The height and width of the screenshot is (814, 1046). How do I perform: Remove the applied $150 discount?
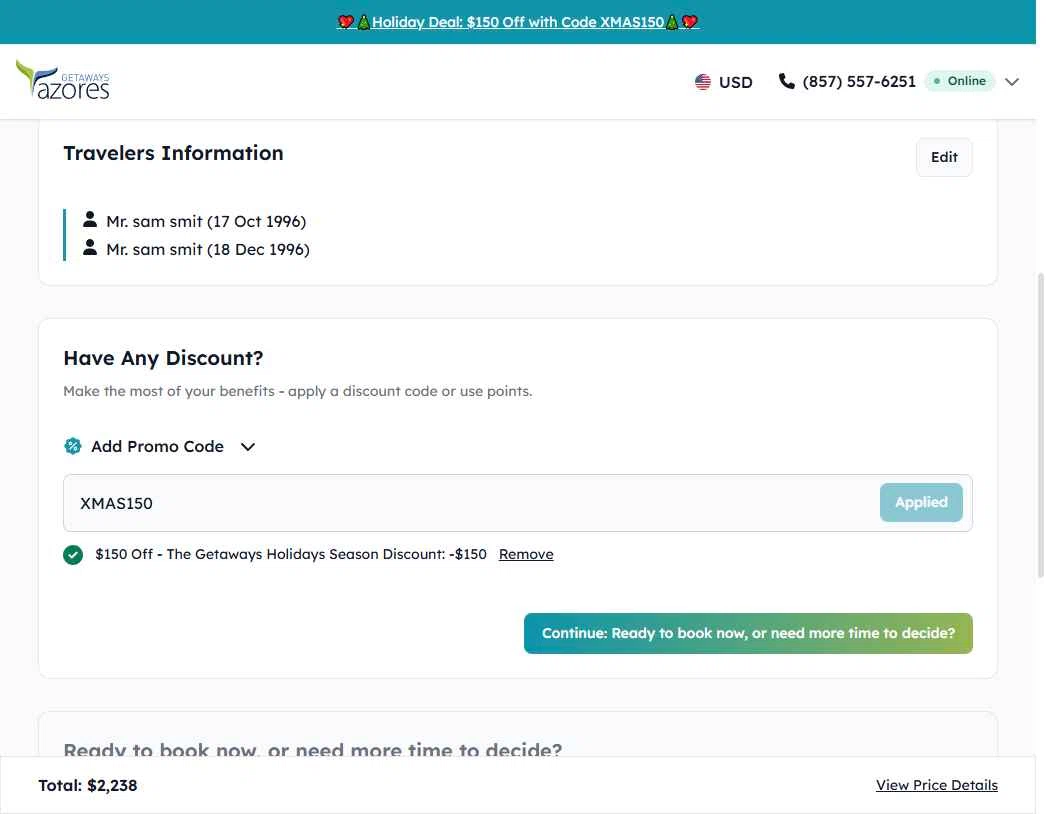click(x=526, y=554)
